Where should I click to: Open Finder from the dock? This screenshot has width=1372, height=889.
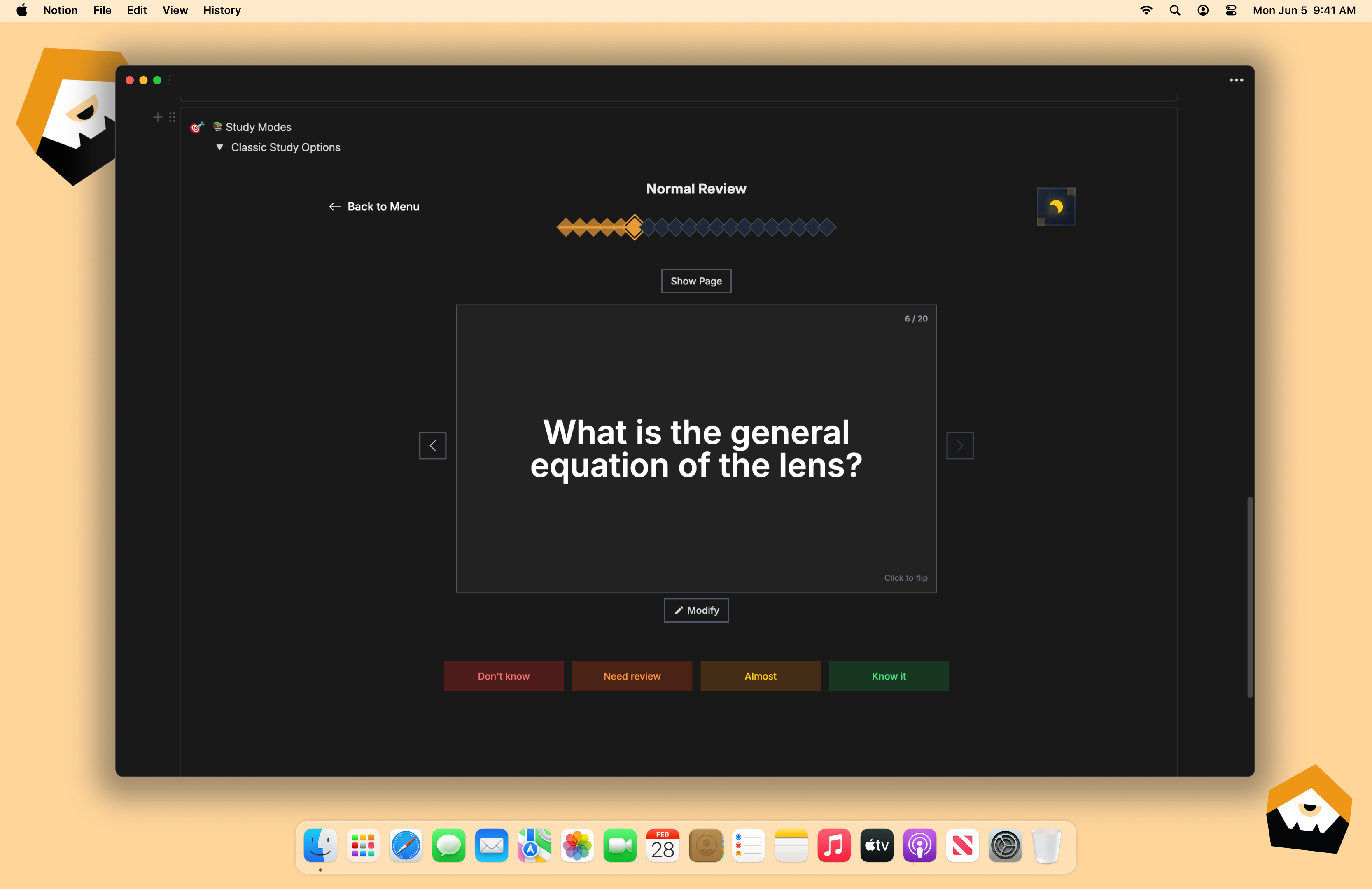320,845
